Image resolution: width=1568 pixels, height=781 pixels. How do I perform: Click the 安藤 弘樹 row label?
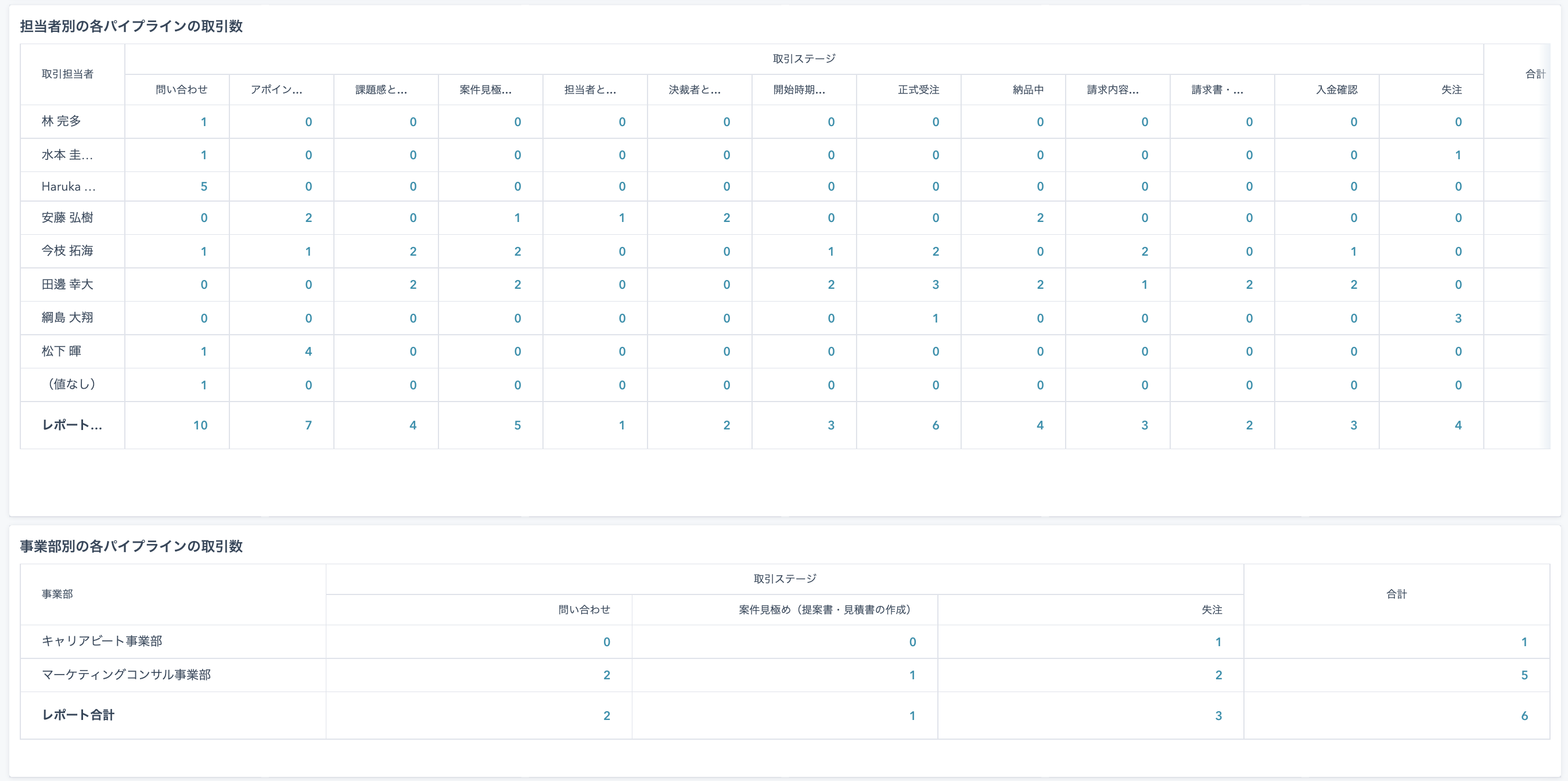(67, 217)
